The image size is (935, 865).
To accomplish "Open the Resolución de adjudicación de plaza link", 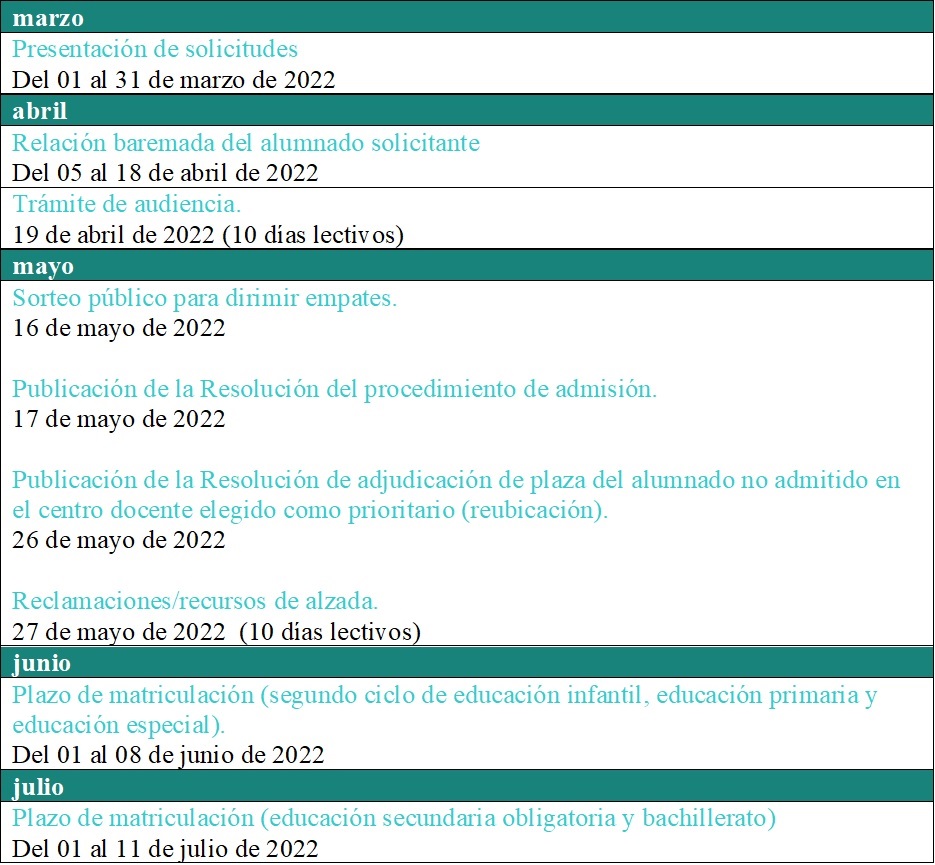I will (x=456, y=480).
